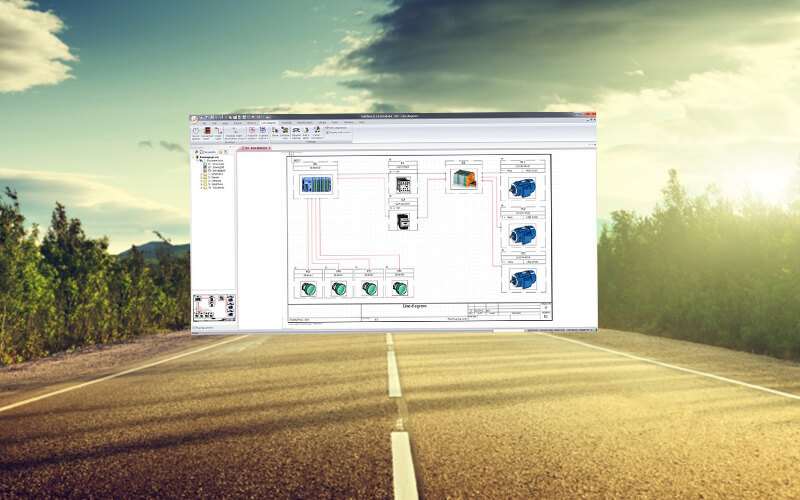Select the second green pushbutton symbol
The height and width of the screenshot is (500, 800).
(x=339, y=289)
